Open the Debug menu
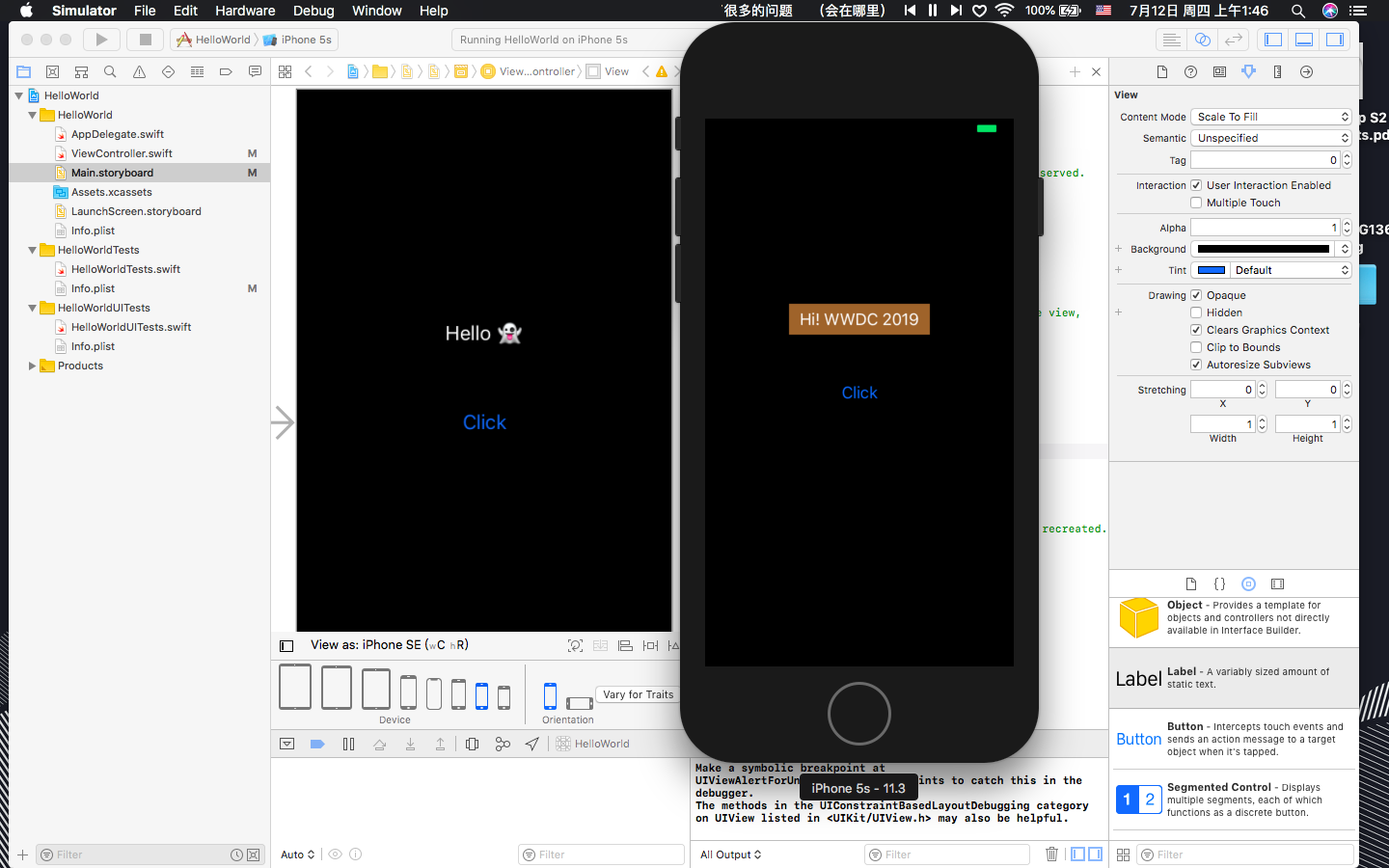Image resolution: width=1389 pixels, height=868 pixels. tap(313, 11)
